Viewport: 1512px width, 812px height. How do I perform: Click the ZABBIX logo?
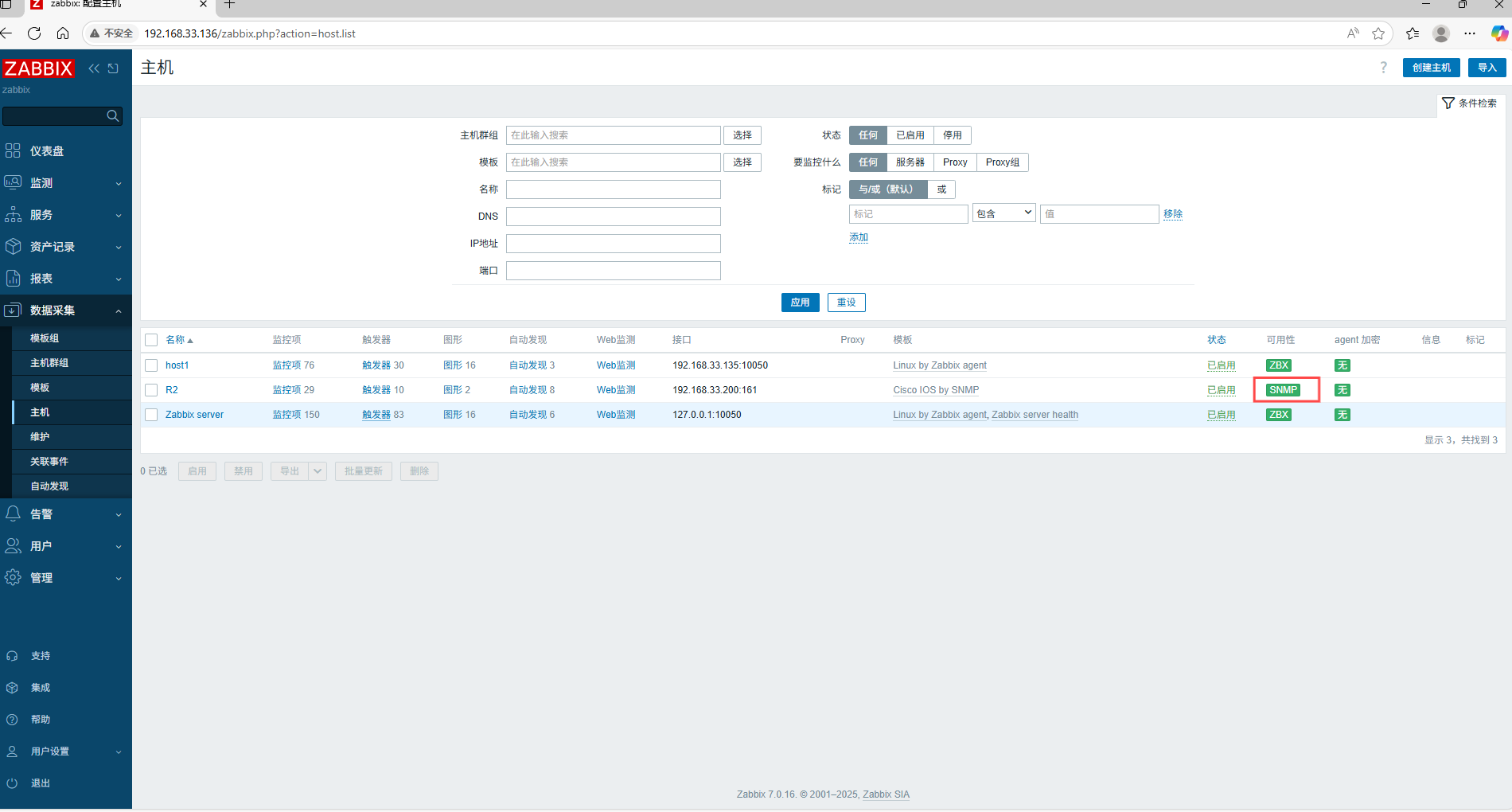coord(38,68)
